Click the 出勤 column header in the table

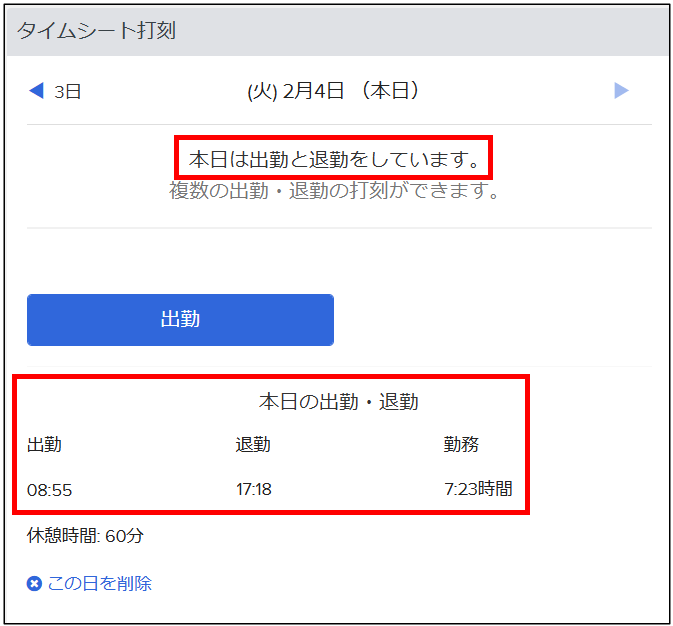(x=44, y=445)
